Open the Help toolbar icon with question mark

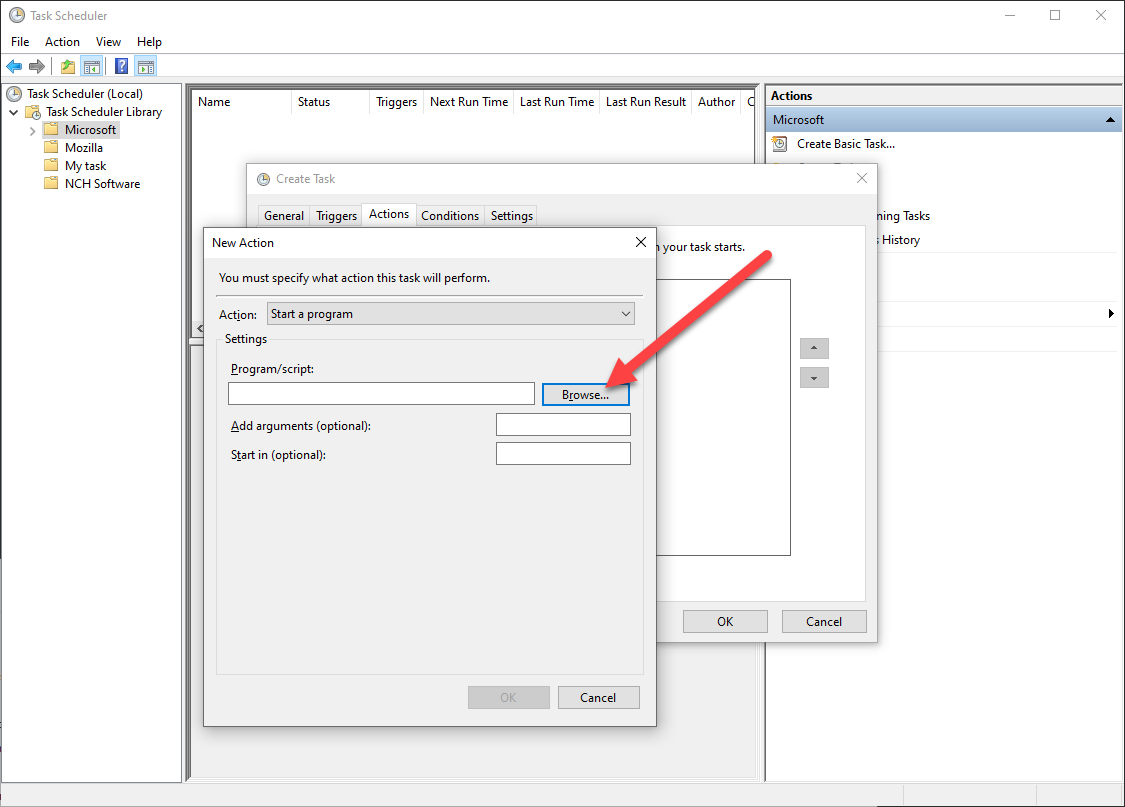click(x=122, y=67)
